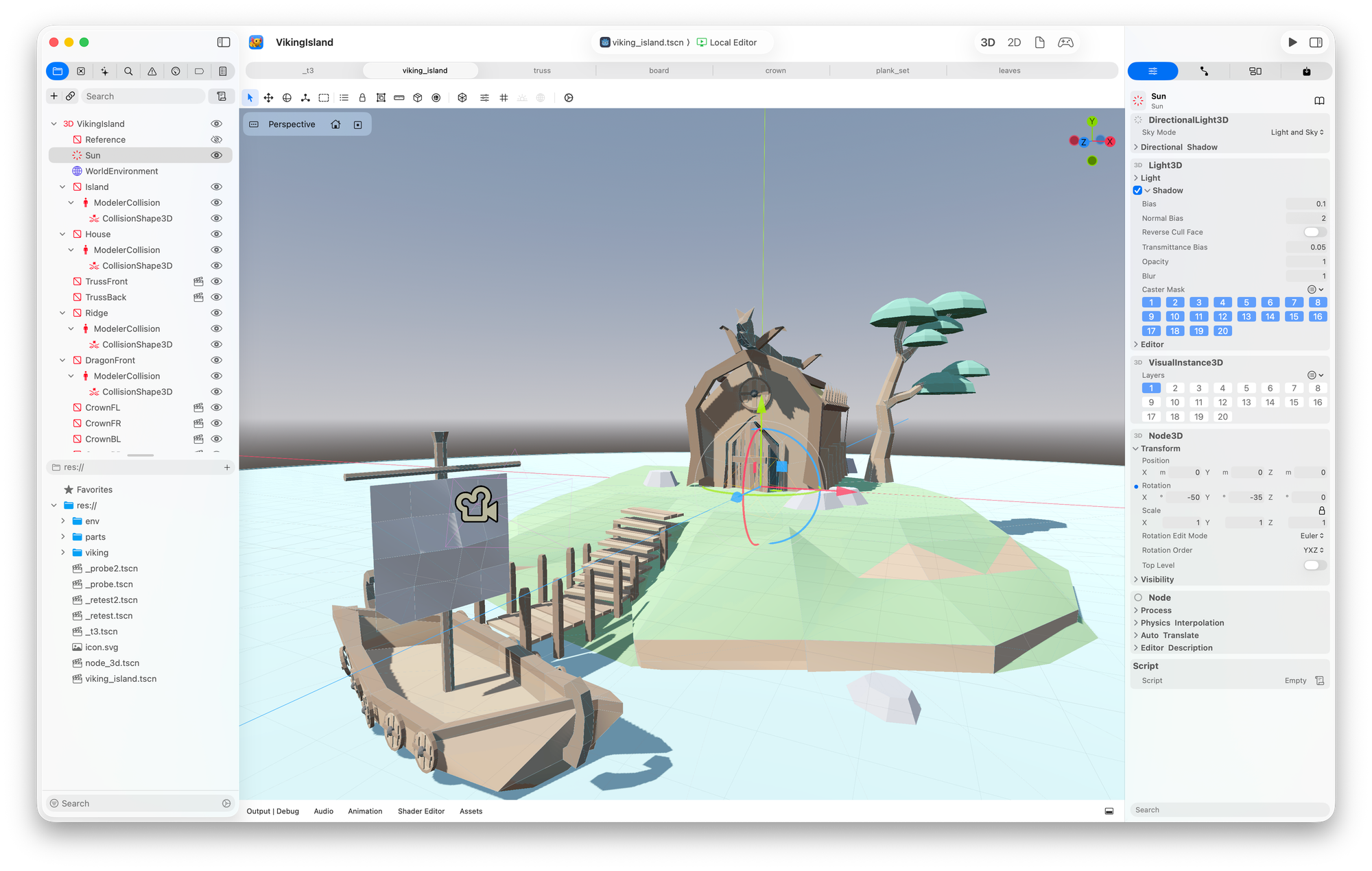Screen dimensions: 1372x871
Task: Toggle Caster Mask layer 5
Action: [1246, 302]
